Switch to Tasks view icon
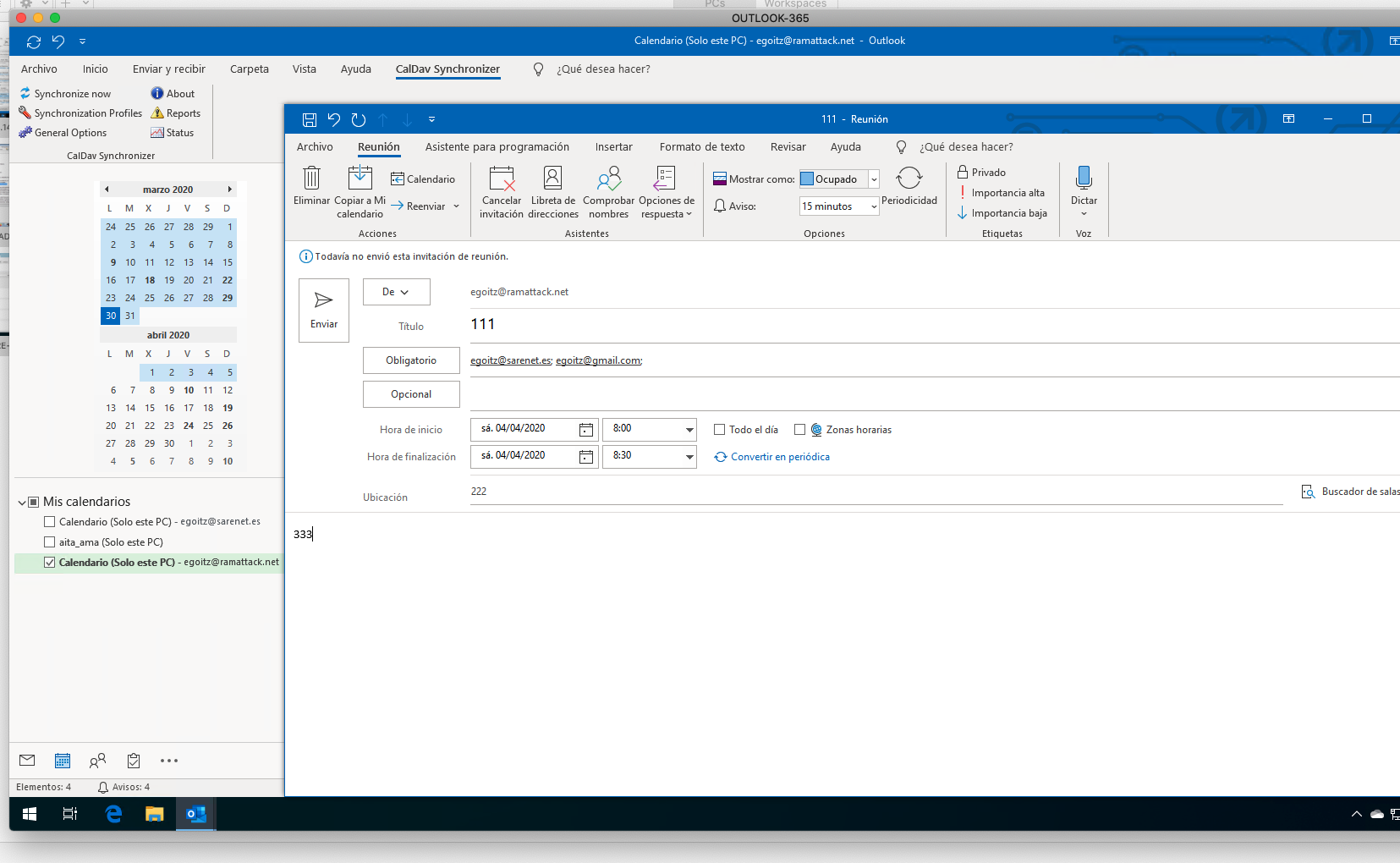1400x863 pixels. click(x=134, y=760)
